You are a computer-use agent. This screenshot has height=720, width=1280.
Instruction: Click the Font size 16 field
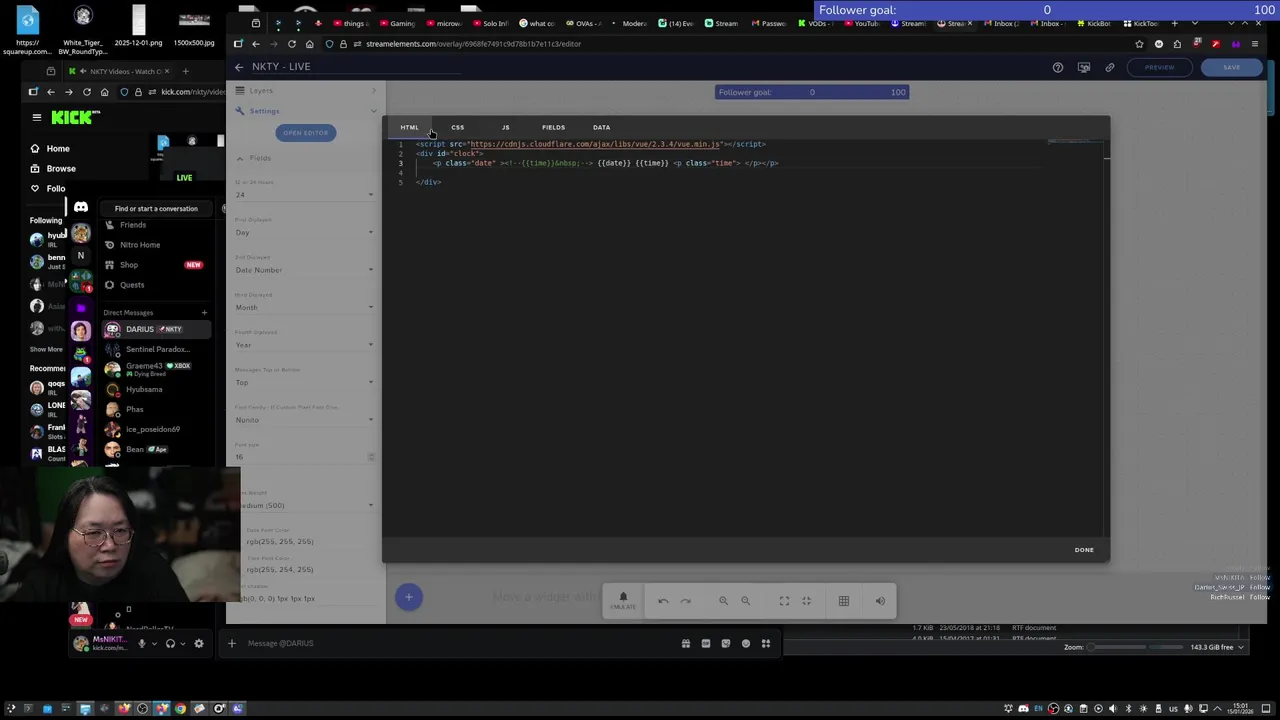pos(305,457)
